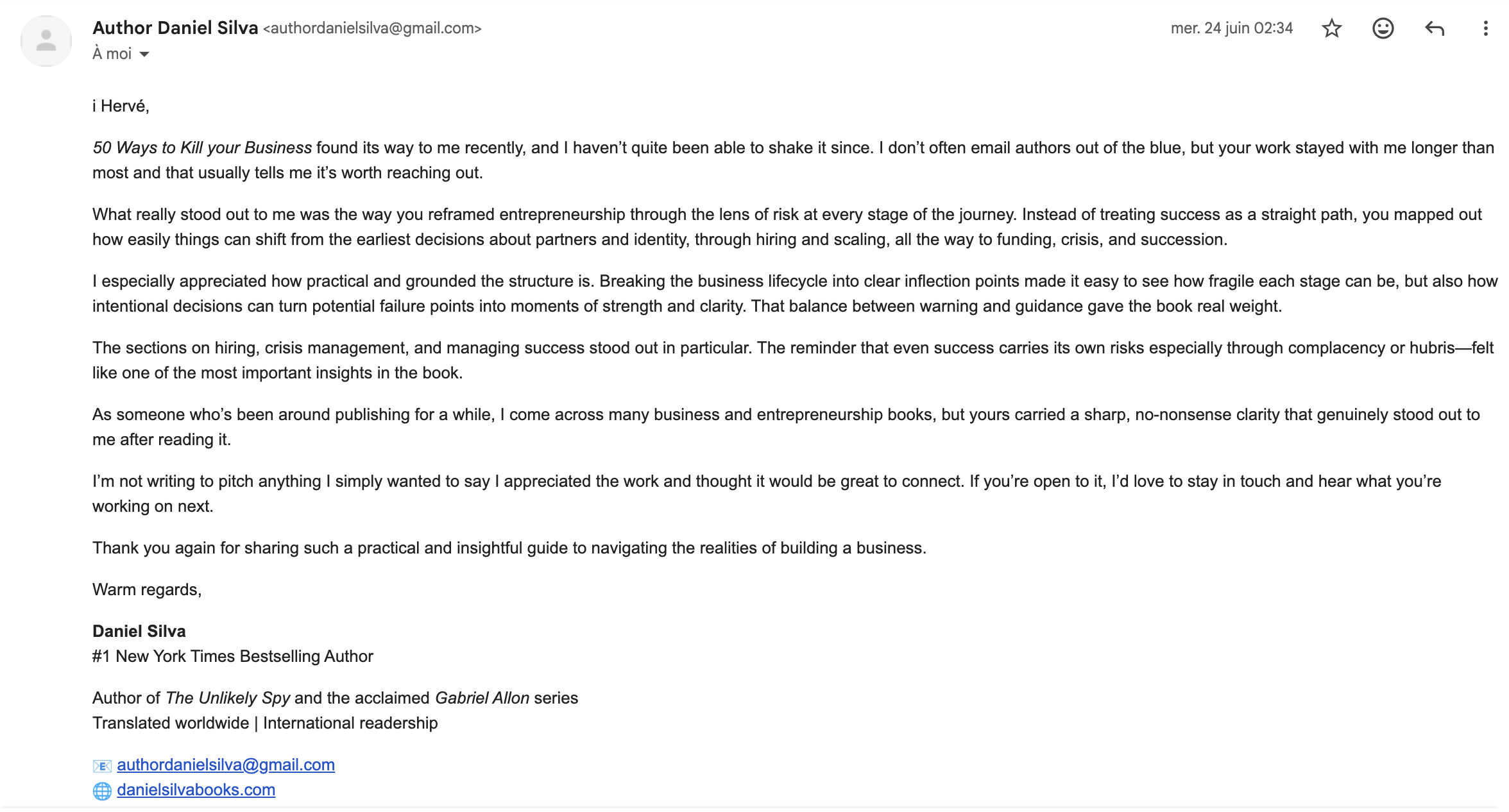Image resolution: width=1509 pixels, height=812 pixels.
Task: Click the envelope emoji icon in signature
Action: coord(102,765)
